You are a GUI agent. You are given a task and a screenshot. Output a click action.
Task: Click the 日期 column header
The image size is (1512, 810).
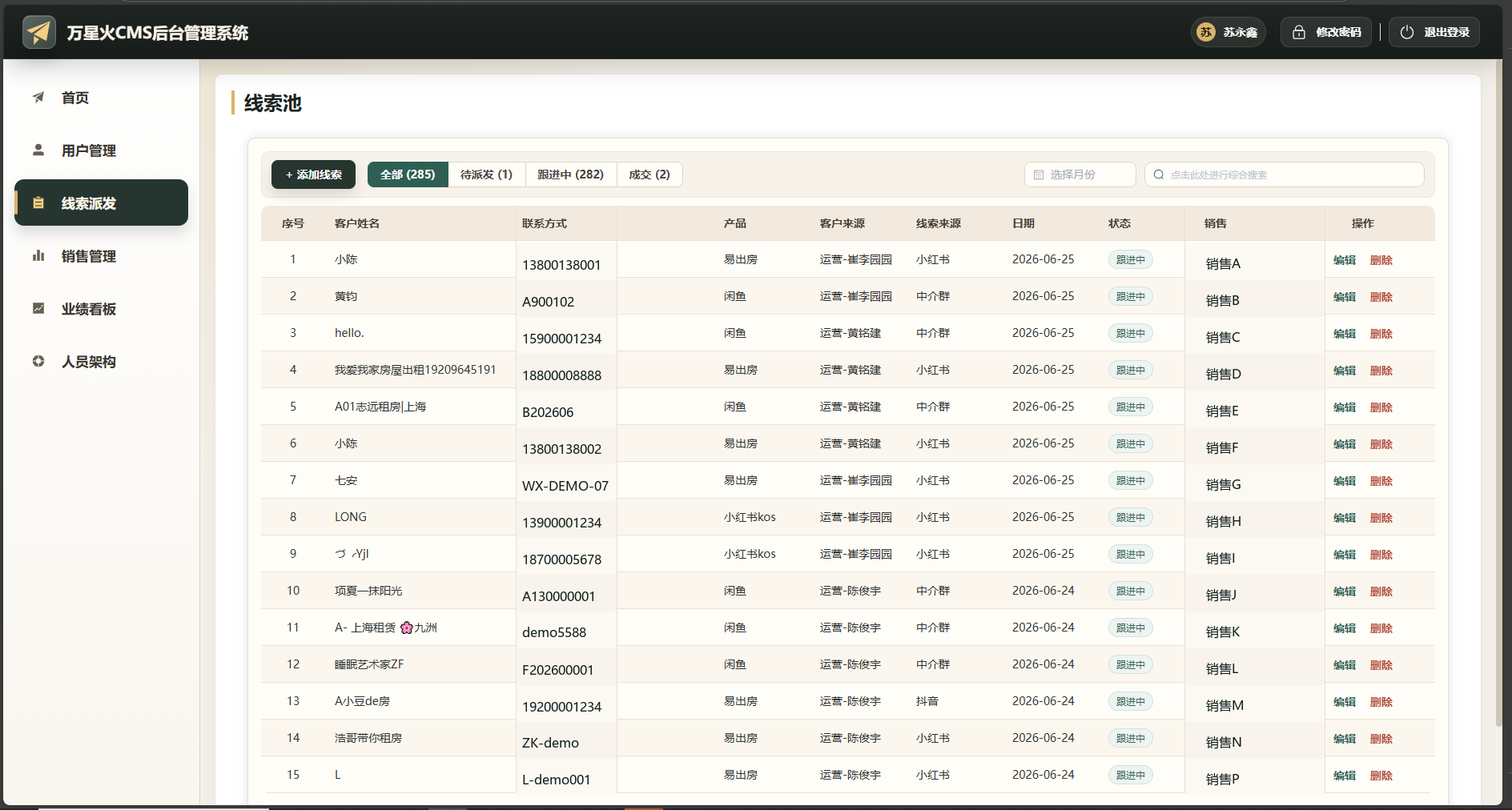click(1023, 223)
